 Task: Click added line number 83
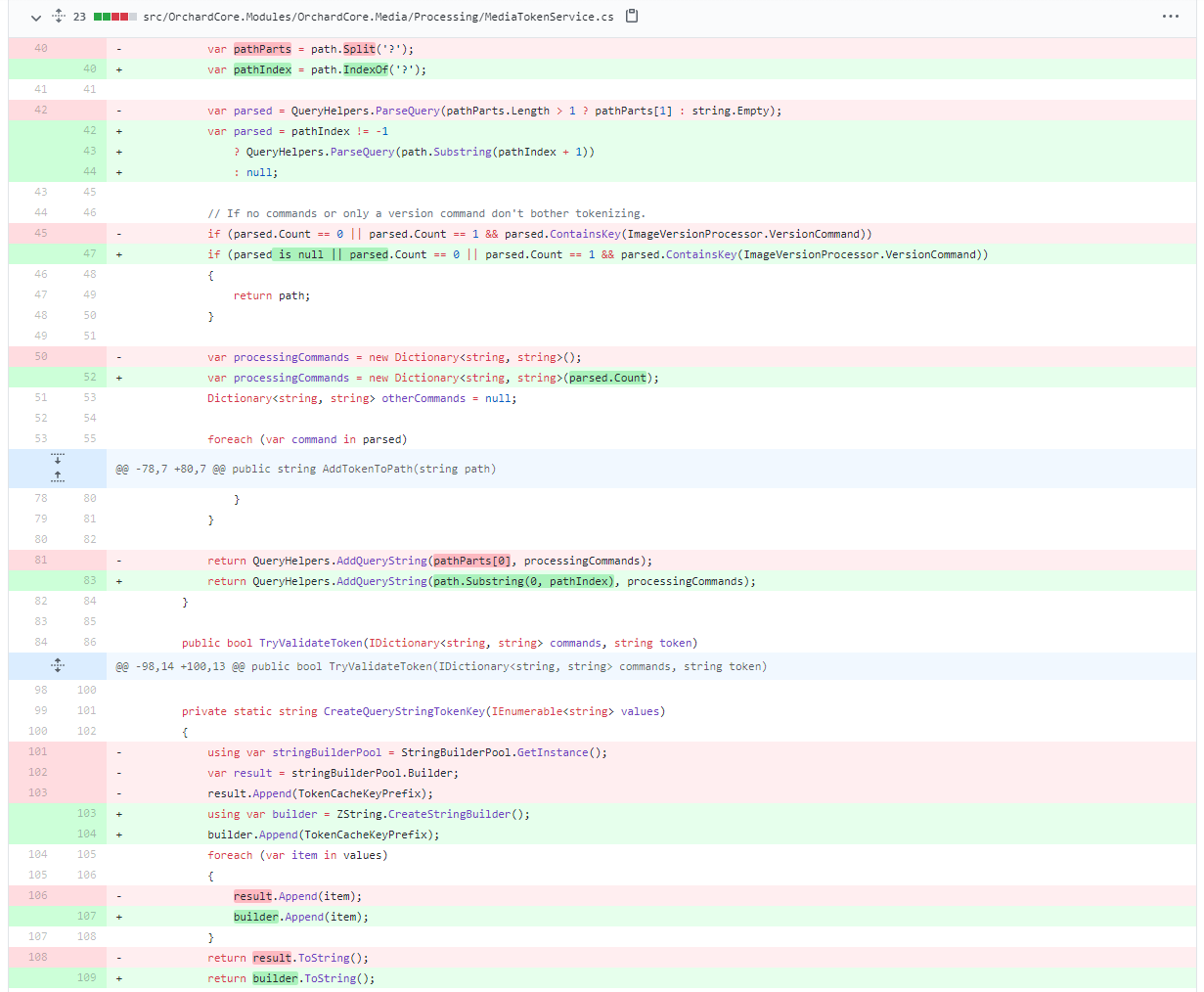[x=89, y=581]
